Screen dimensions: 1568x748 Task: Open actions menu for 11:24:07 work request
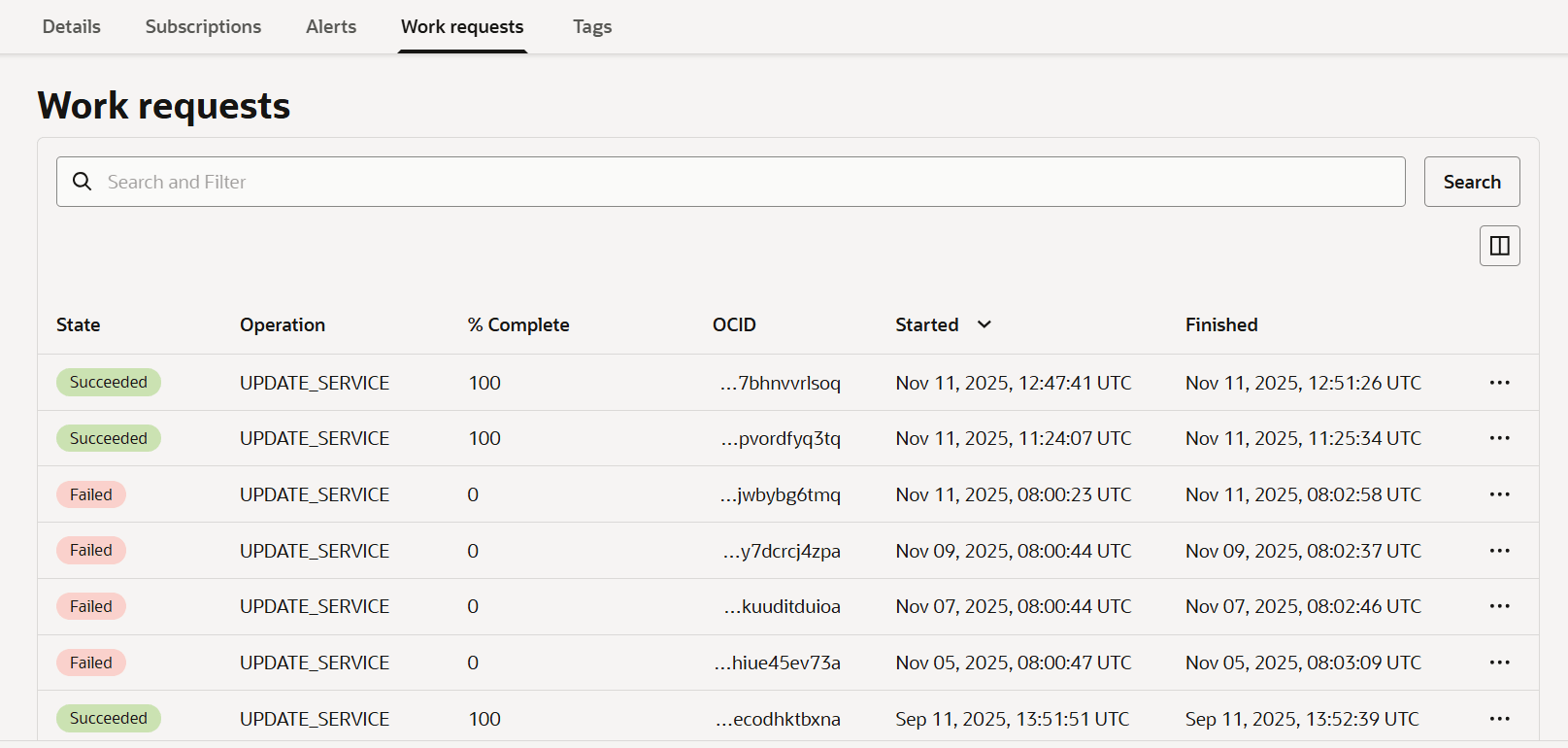click(1499, 438)
